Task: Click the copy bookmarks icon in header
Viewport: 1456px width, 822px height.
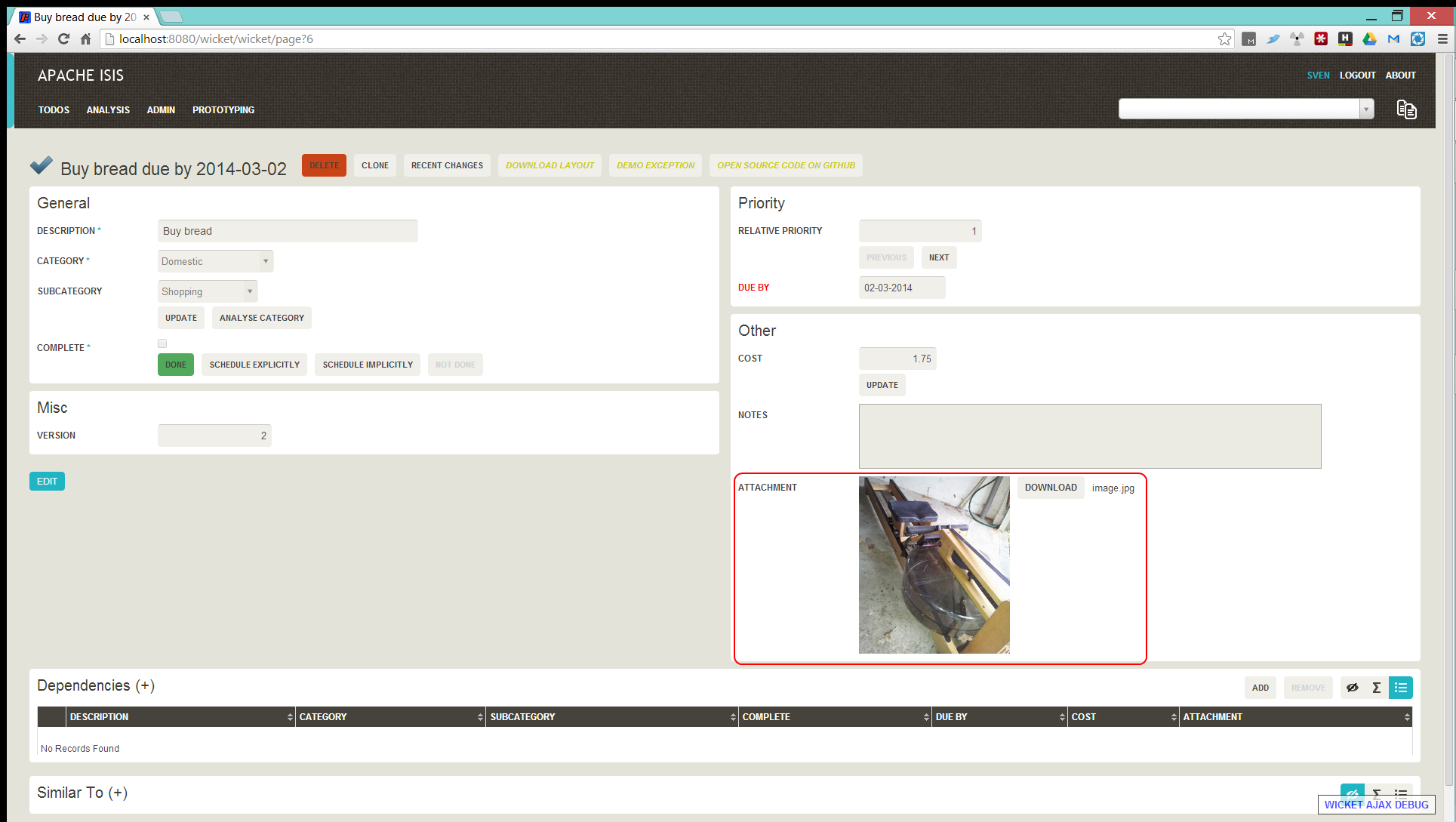Action: tap(1406, 109)
